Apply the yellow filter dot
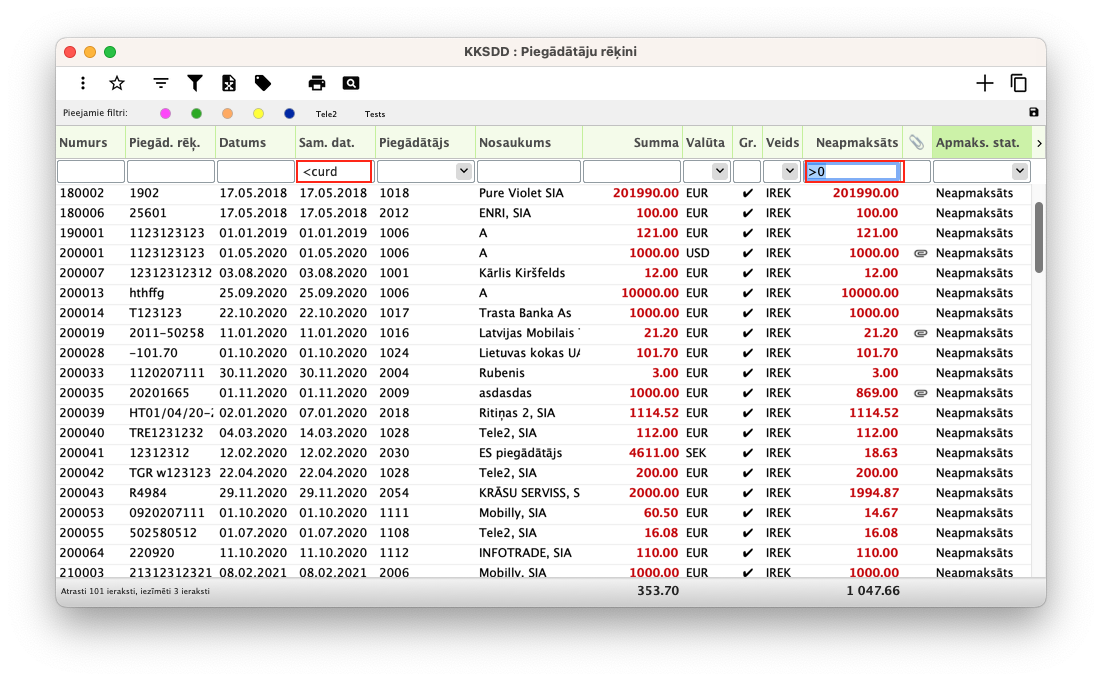 [259, 114]
